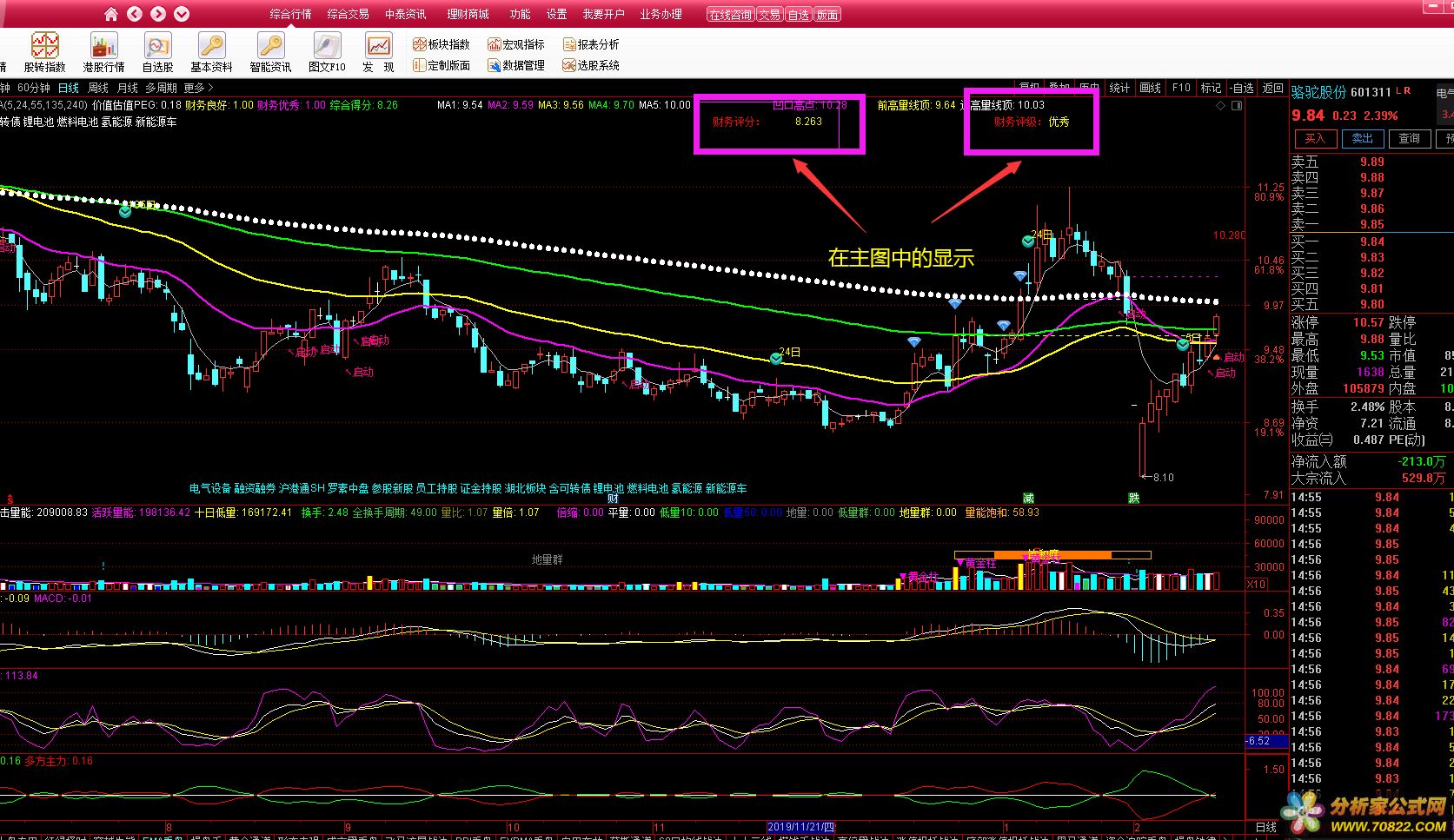Open the 设置 menu

pos(556,14)
